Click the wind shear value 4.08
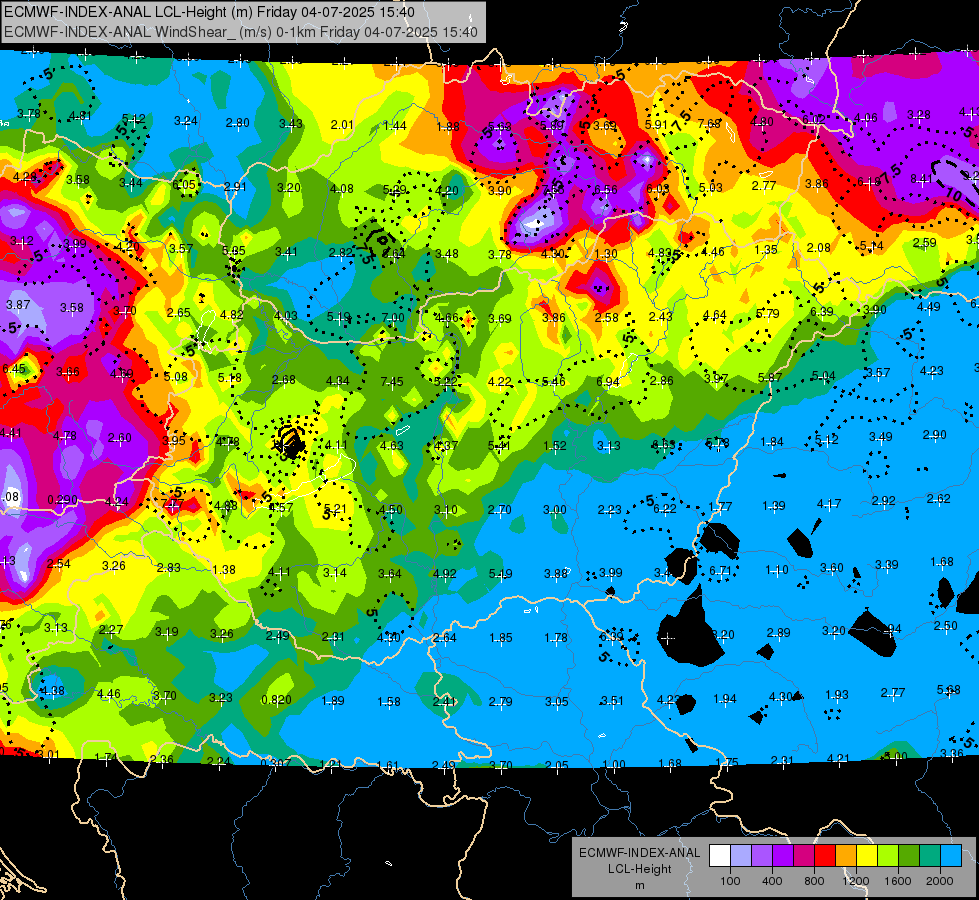This screenshot has height=900, width=979. [342, 189]
